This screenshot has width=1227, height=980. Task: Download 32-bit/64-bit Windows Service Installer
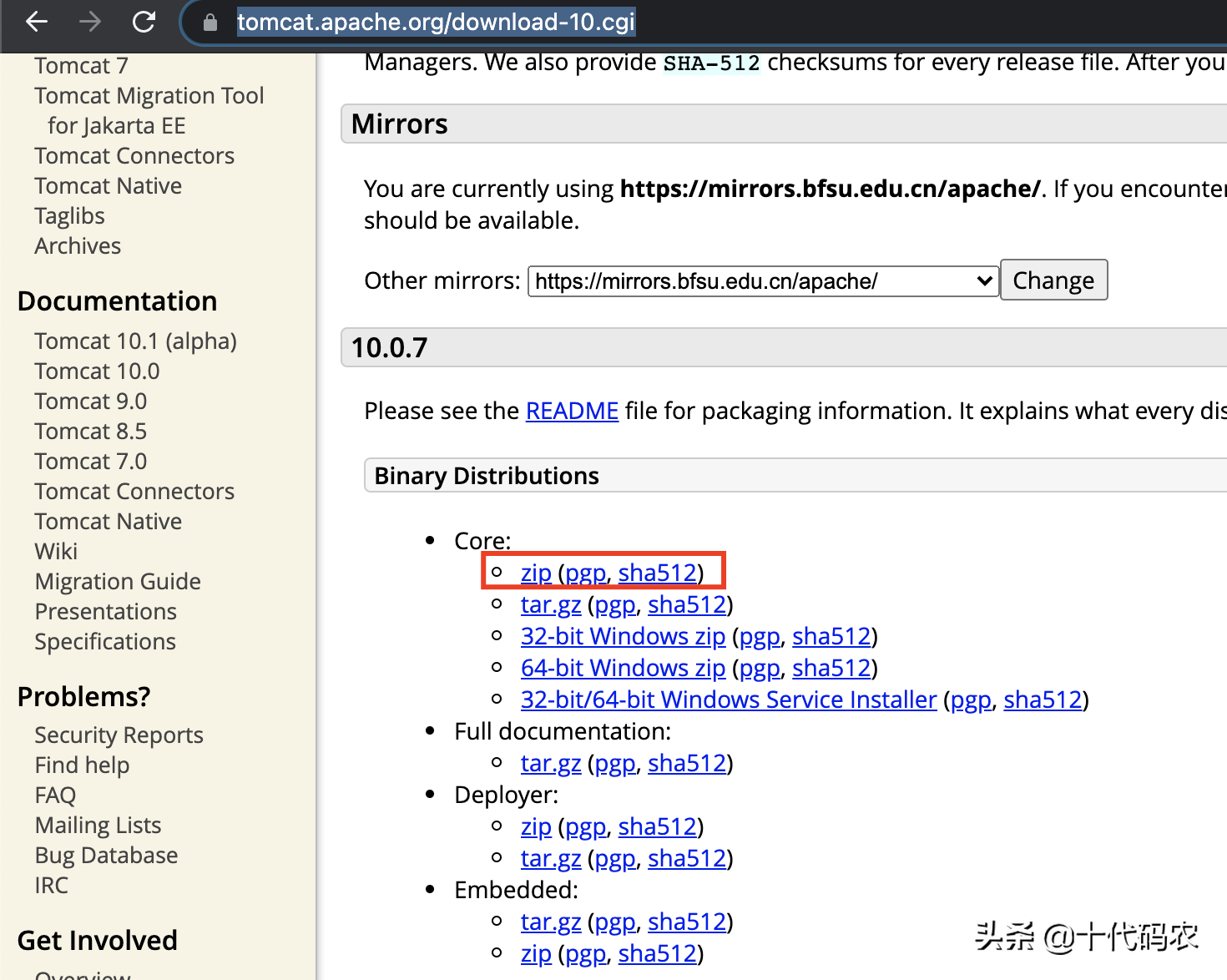pos(729,700)
